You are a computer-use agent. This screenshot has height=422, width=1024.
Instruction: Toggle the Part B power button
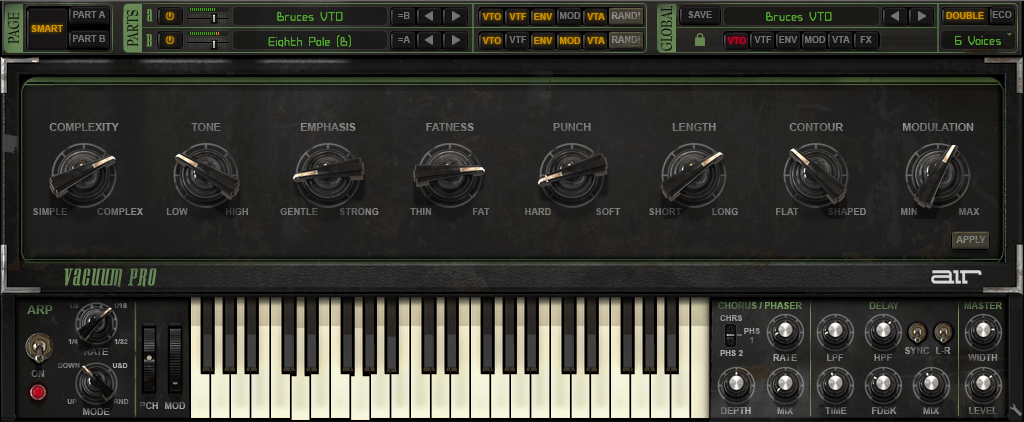coord(169,40)
